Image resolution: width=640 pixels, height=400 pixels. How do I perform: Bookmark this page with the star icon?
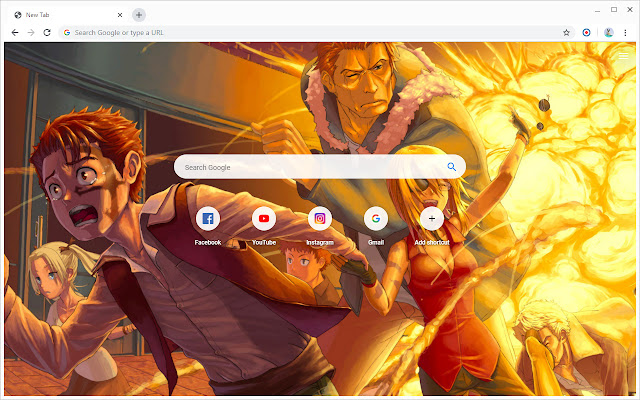coord(566,33)
